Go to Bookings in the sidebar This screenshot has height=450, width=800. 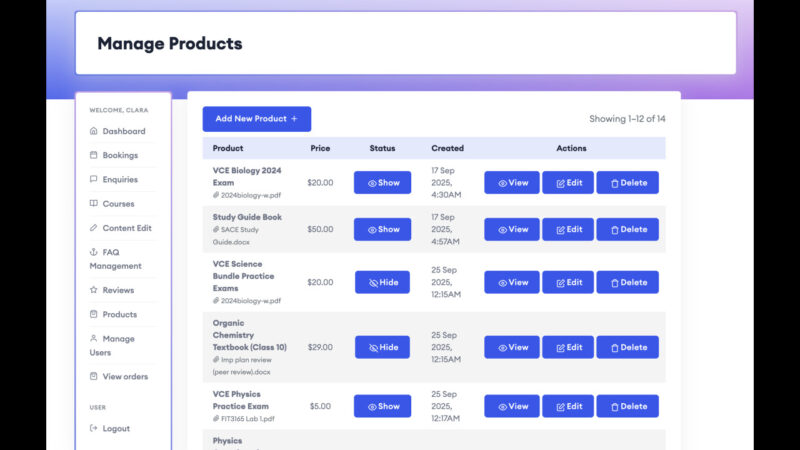coord(114,155)
